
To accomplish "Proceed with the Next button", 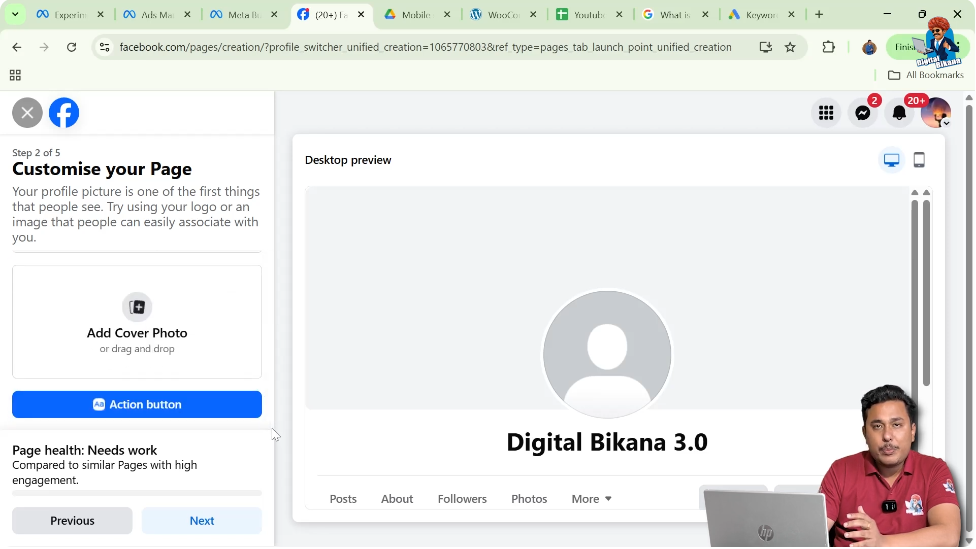I will click(x=202, y=521).
